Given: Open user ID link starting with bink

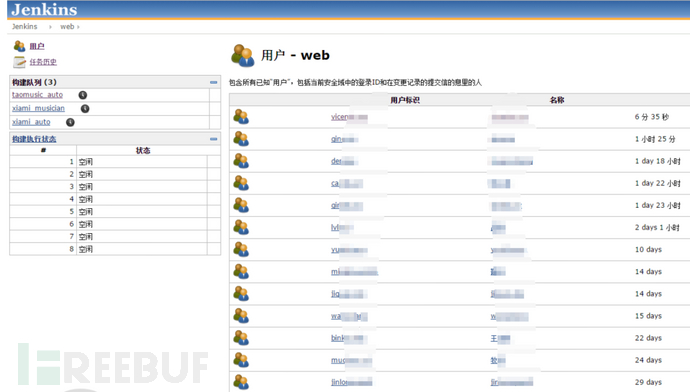Looking at the screenshot, I should (x=349, y=338).
